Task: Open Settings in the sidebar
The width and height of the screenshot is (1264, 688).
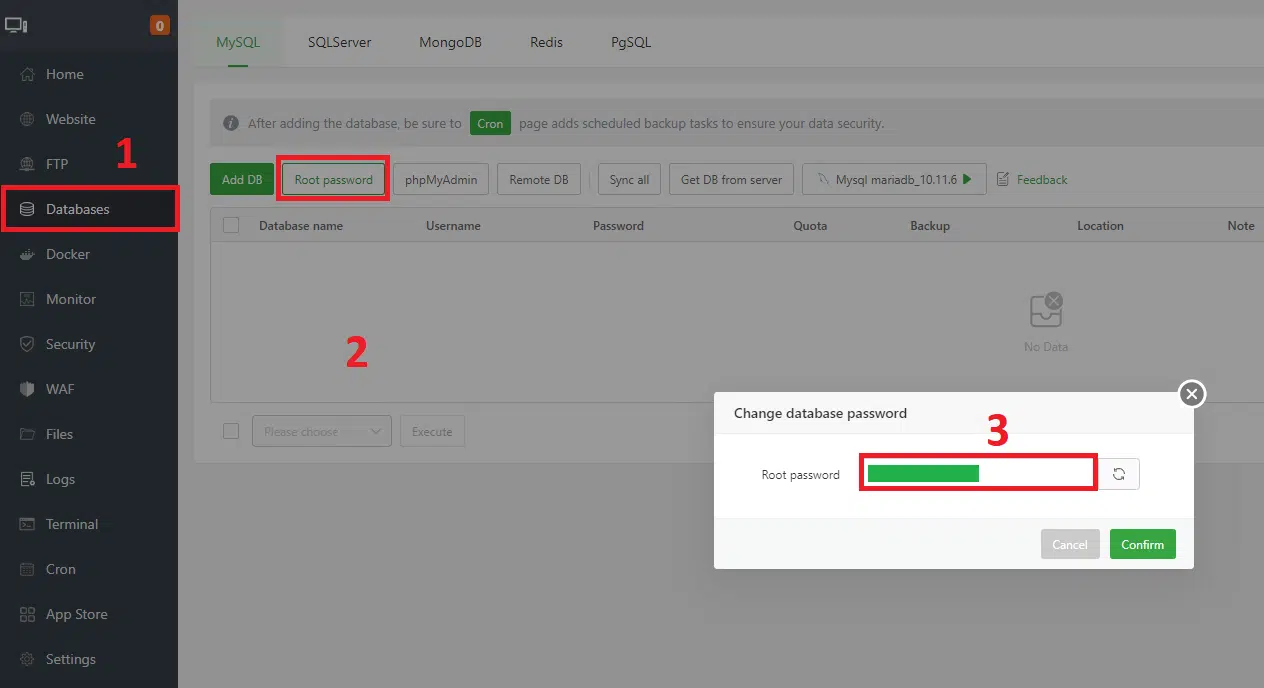Action: [x=89, y=659]
